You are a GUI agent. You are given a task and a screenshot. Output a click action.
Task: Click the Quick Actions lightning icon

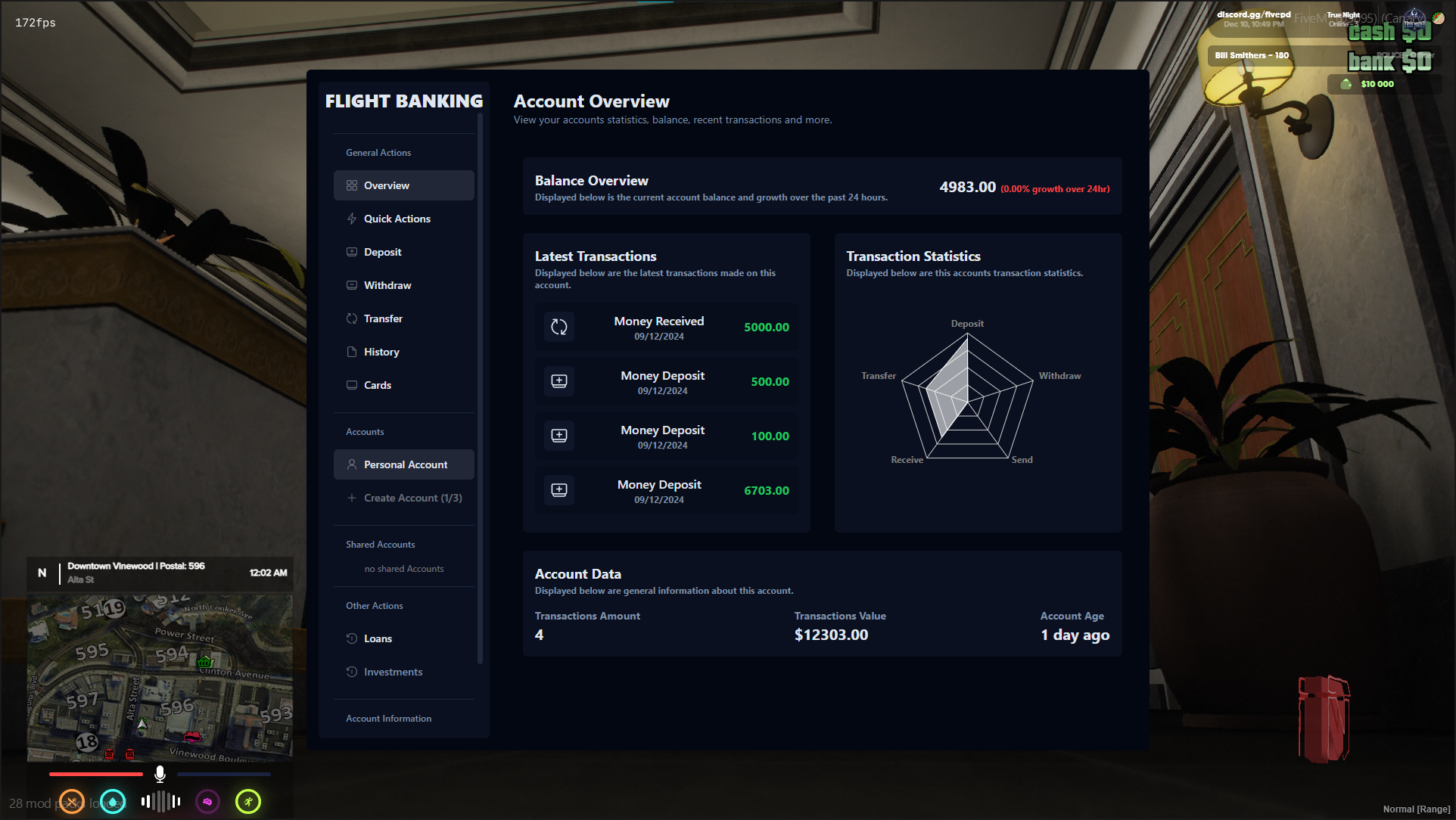[352, 219]
